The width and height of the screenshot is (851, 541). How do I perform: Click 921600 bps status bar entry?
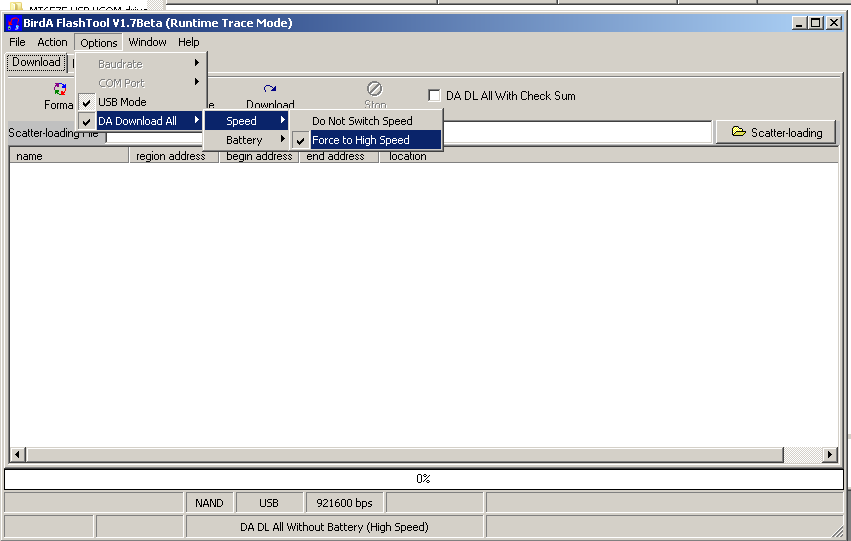(345, 503)
